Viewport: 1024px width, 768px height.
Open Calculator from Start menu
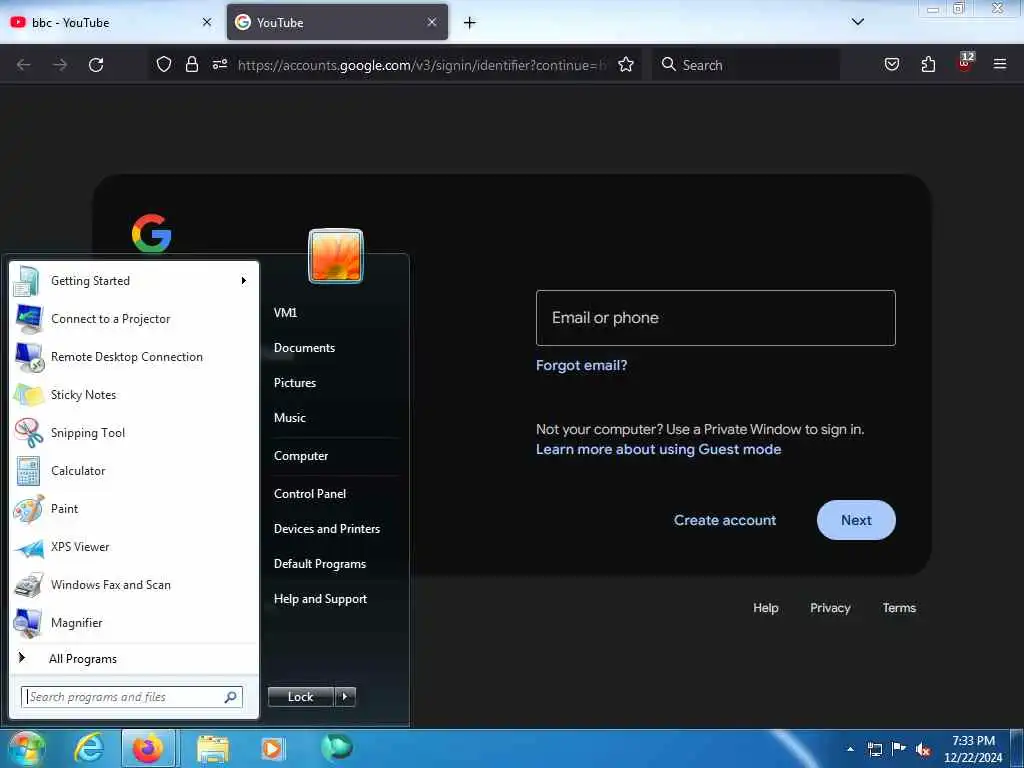pos(134,471)
